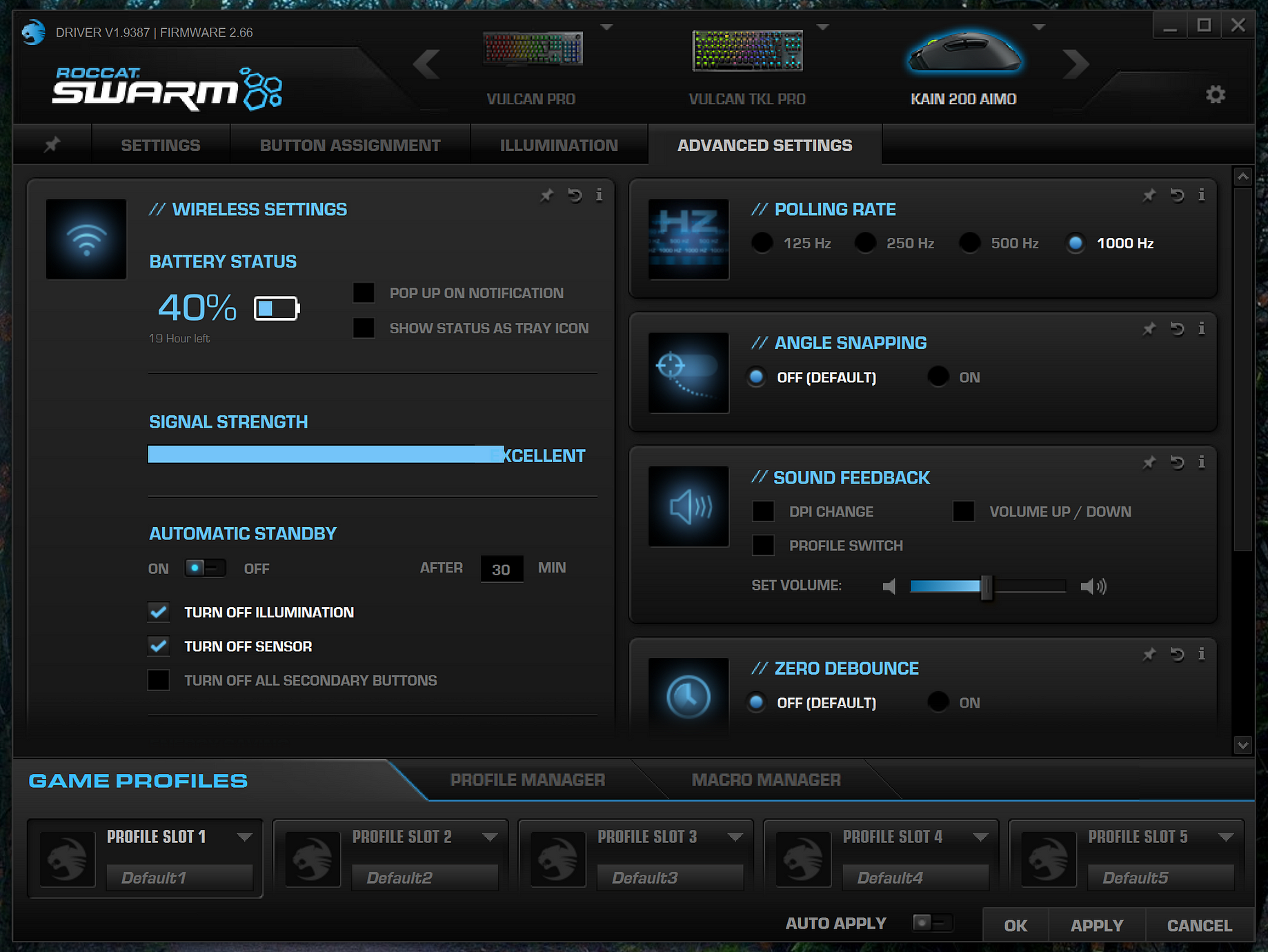Show info for Zero Debounce

1201,654
